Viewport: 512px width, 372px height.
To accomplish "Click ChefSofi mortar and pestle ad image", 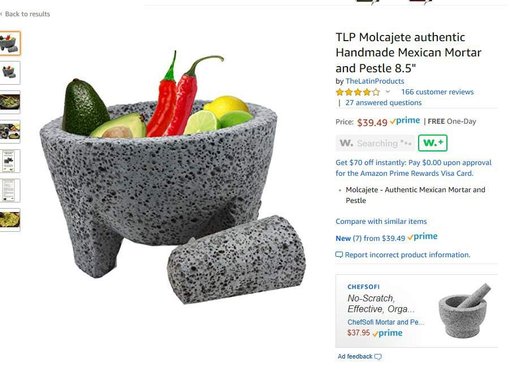I will [465, 311].
